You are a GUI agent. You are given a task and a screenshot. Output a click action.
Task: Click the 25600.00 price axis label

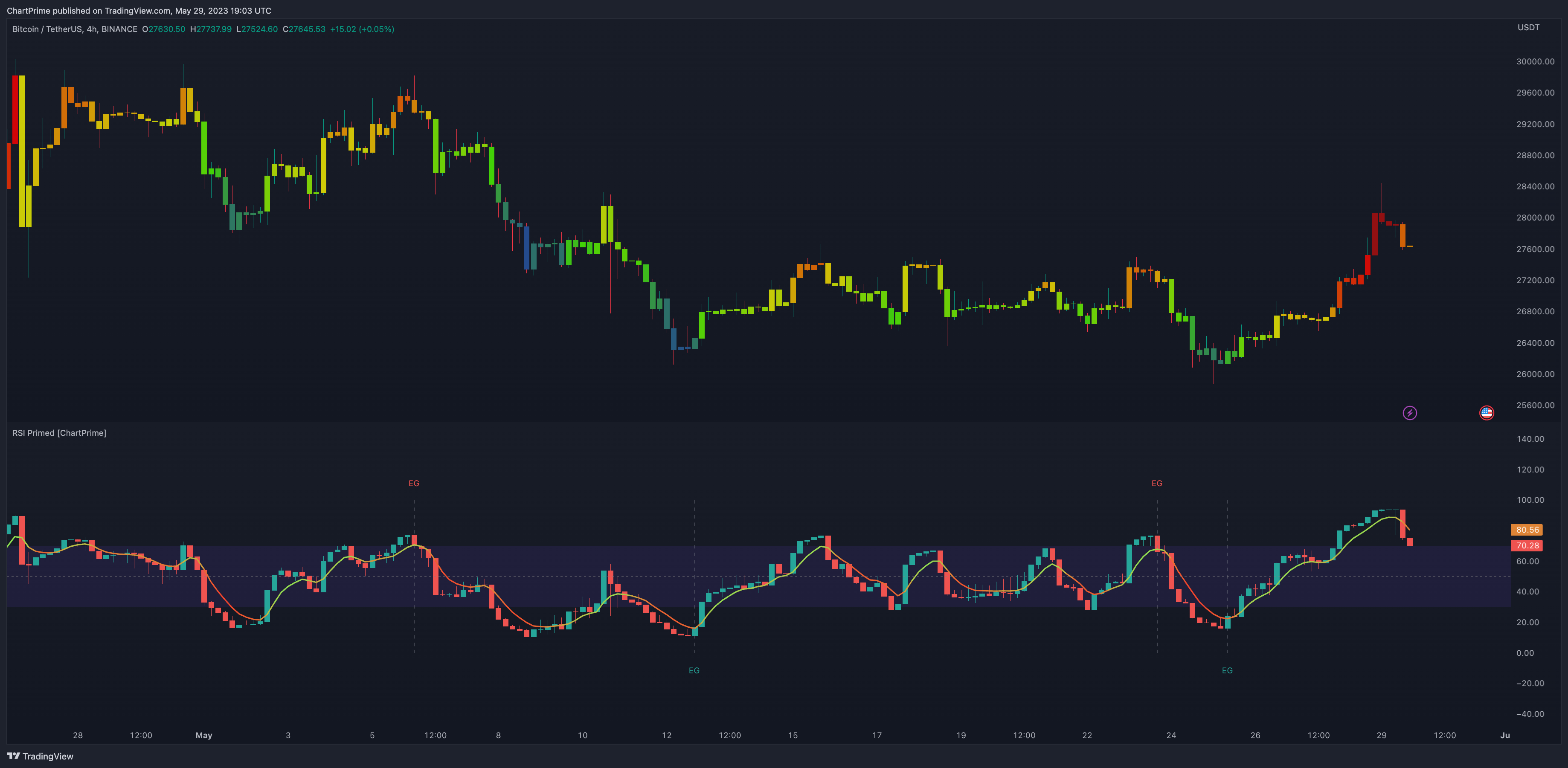(1535, 405)
